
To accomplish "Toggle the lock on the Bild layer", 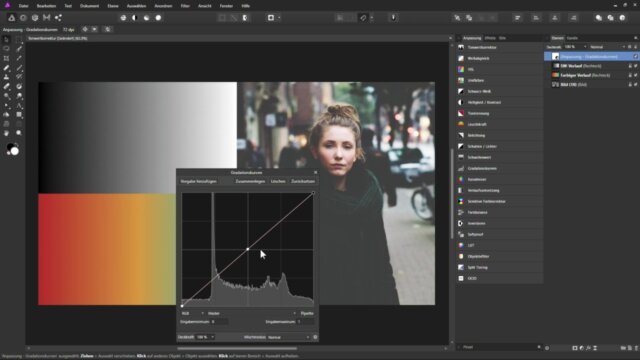I will pyautogui.click(x=630, y=84).
